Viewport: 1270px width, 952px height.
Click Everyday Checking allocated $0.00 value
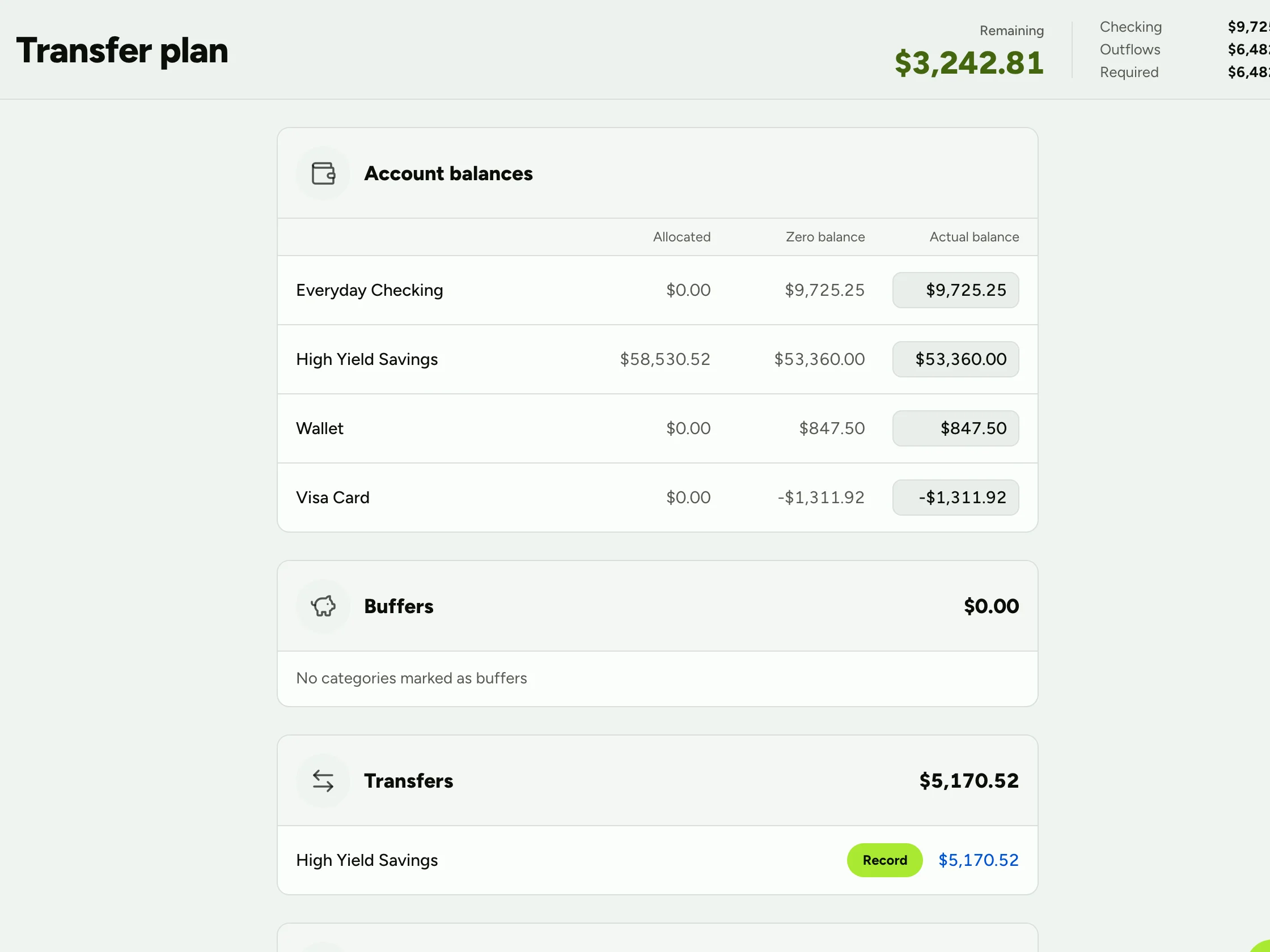click(688, 290)
